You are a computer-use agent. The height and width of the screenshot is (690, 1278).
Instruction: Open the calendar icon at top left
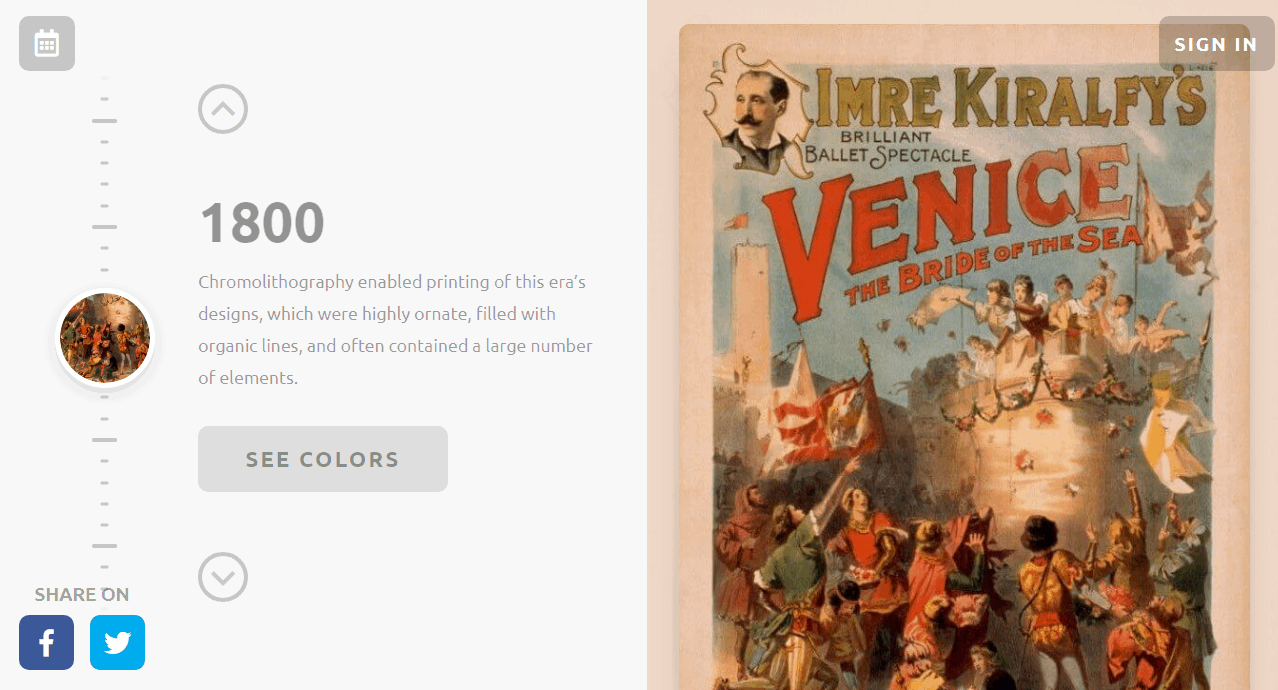tap(47, 44)
